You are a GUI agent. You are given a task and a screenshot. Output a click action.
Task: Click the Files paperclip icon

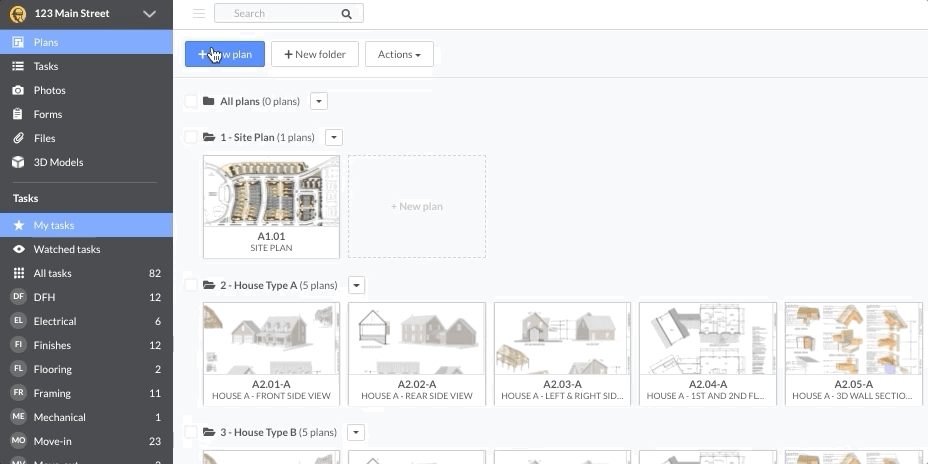(18, 138)
